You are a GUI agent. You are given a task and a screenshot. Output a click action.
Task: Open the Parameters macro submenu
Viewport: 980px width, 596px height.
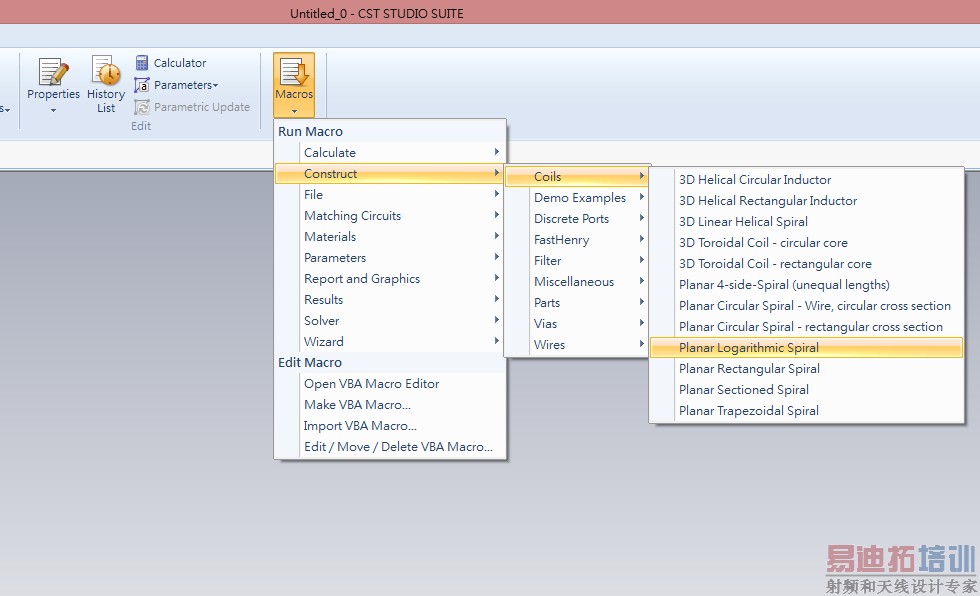[x=390, y=257]
